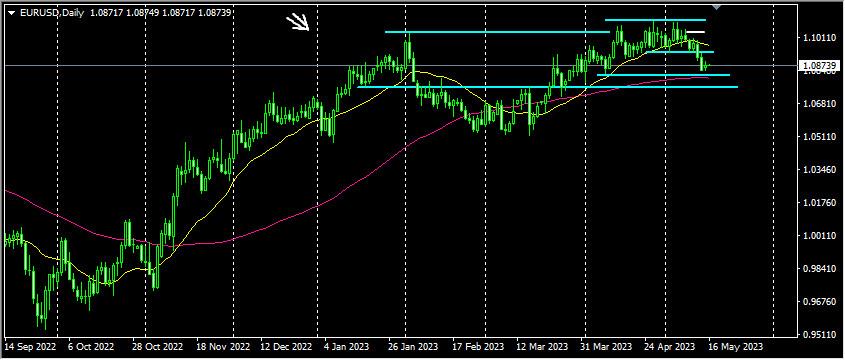Select the cyan line above the January peak
Image resolution: width=845 pixels, height=360 pixels.
tap(497, 32)
